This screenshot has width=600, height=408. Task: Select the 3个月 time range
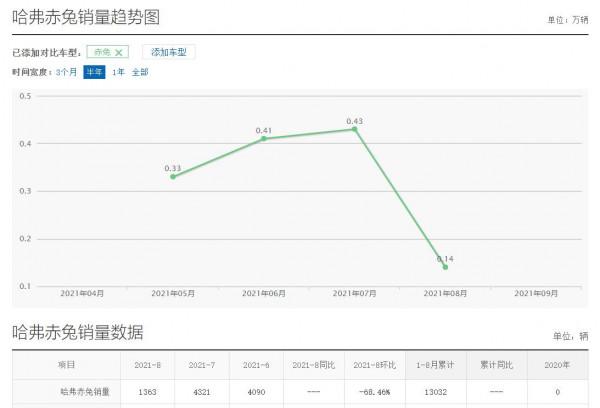click(67, 72)
